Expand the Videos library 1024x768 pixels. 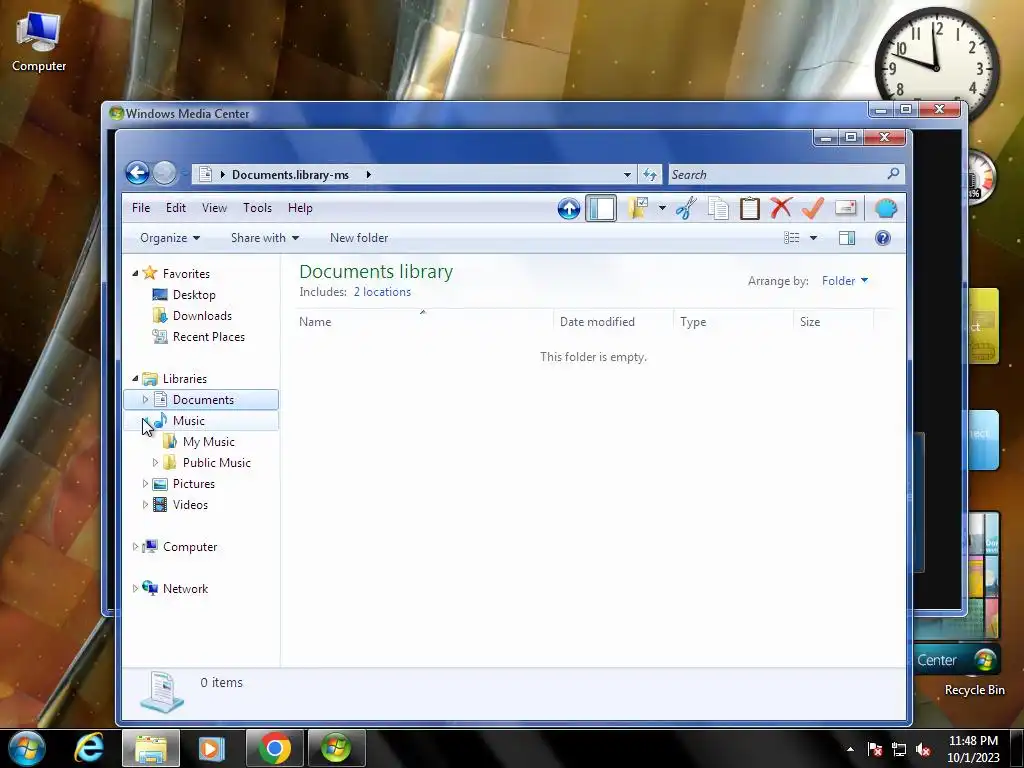pyautogui.click(x=145, y=505)
